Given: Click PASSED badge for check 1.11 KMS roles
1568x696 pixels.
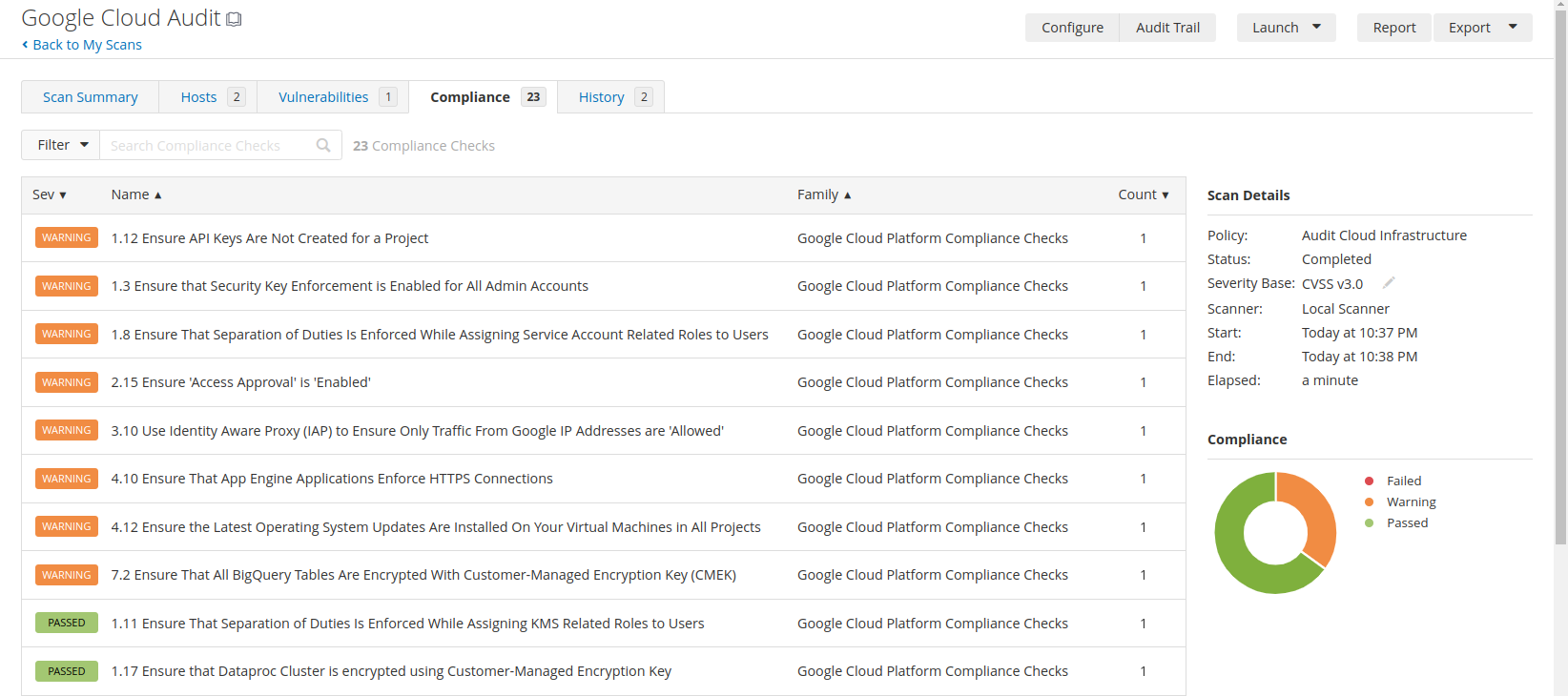Looking at the screenshot, I should 67,623.
